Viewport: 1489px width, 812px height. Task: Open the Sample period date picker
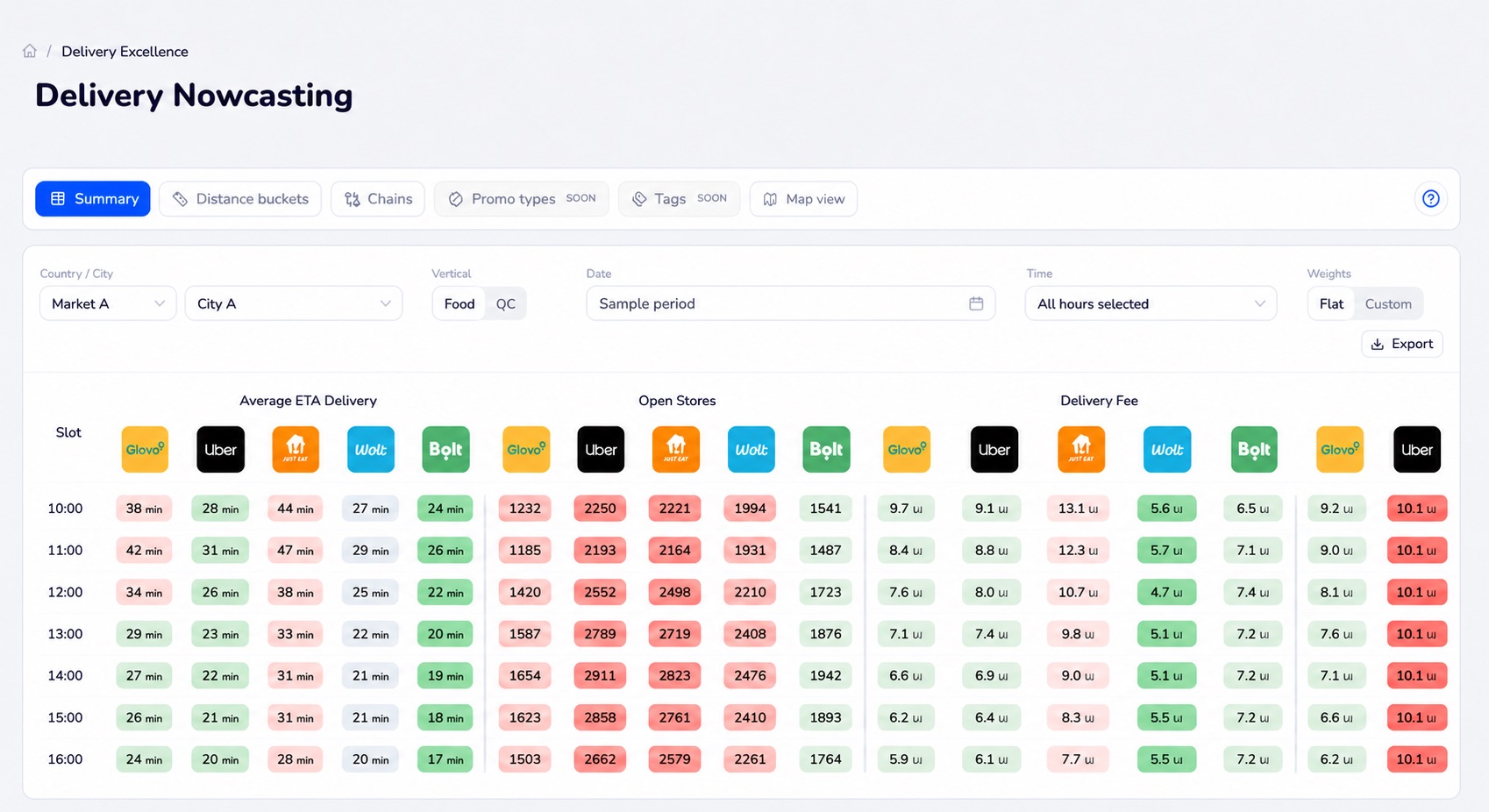click(790, 303)
